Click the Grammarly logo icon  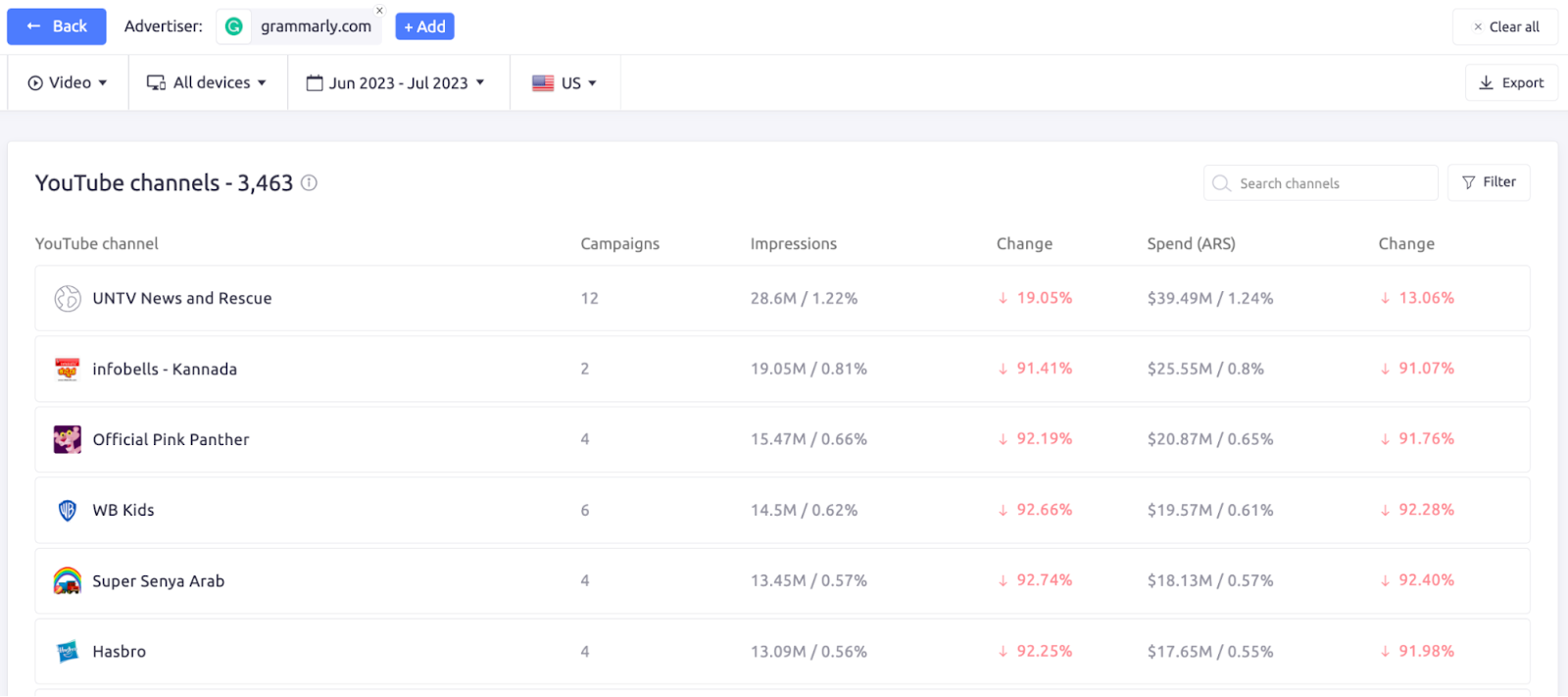tap(234, 26)
